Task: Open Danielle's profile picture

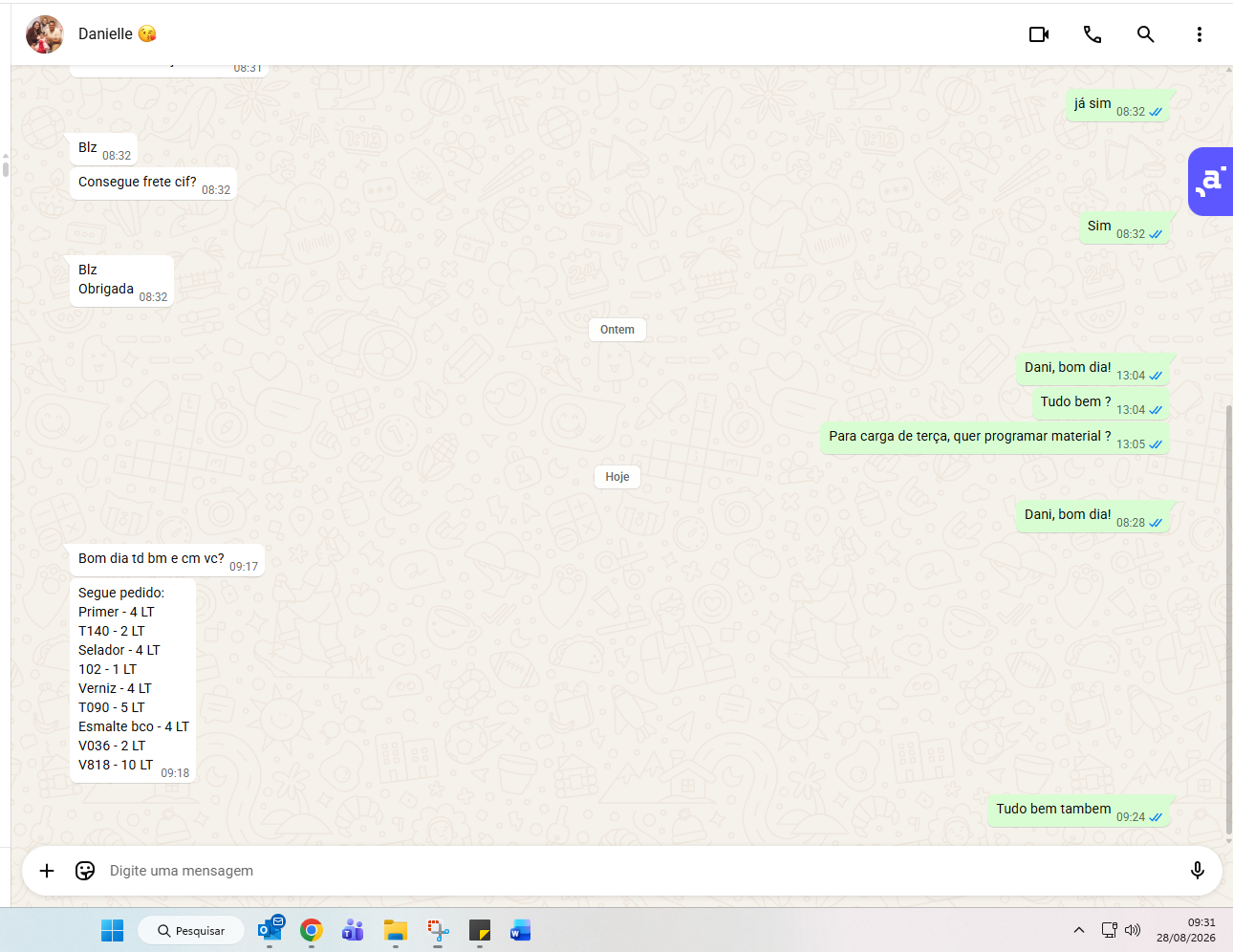Action: [x=45, y=34]
